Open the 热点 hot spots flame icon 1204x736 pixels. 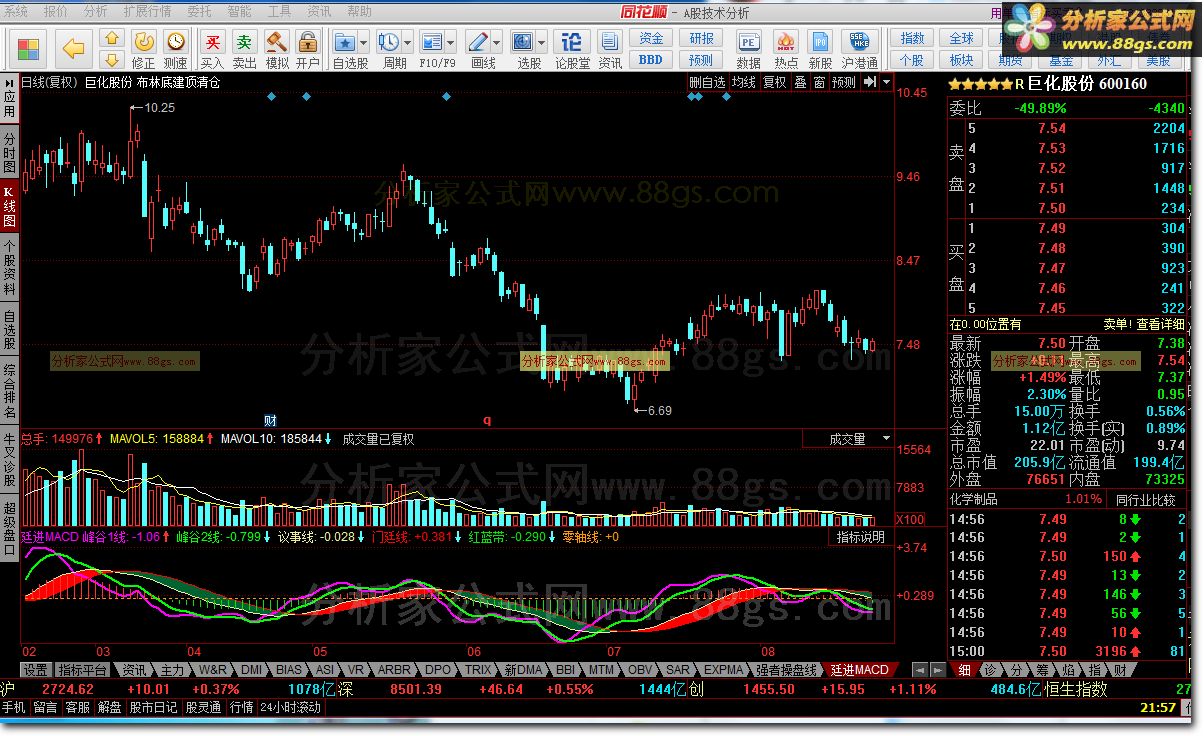(x=786, y=48)
